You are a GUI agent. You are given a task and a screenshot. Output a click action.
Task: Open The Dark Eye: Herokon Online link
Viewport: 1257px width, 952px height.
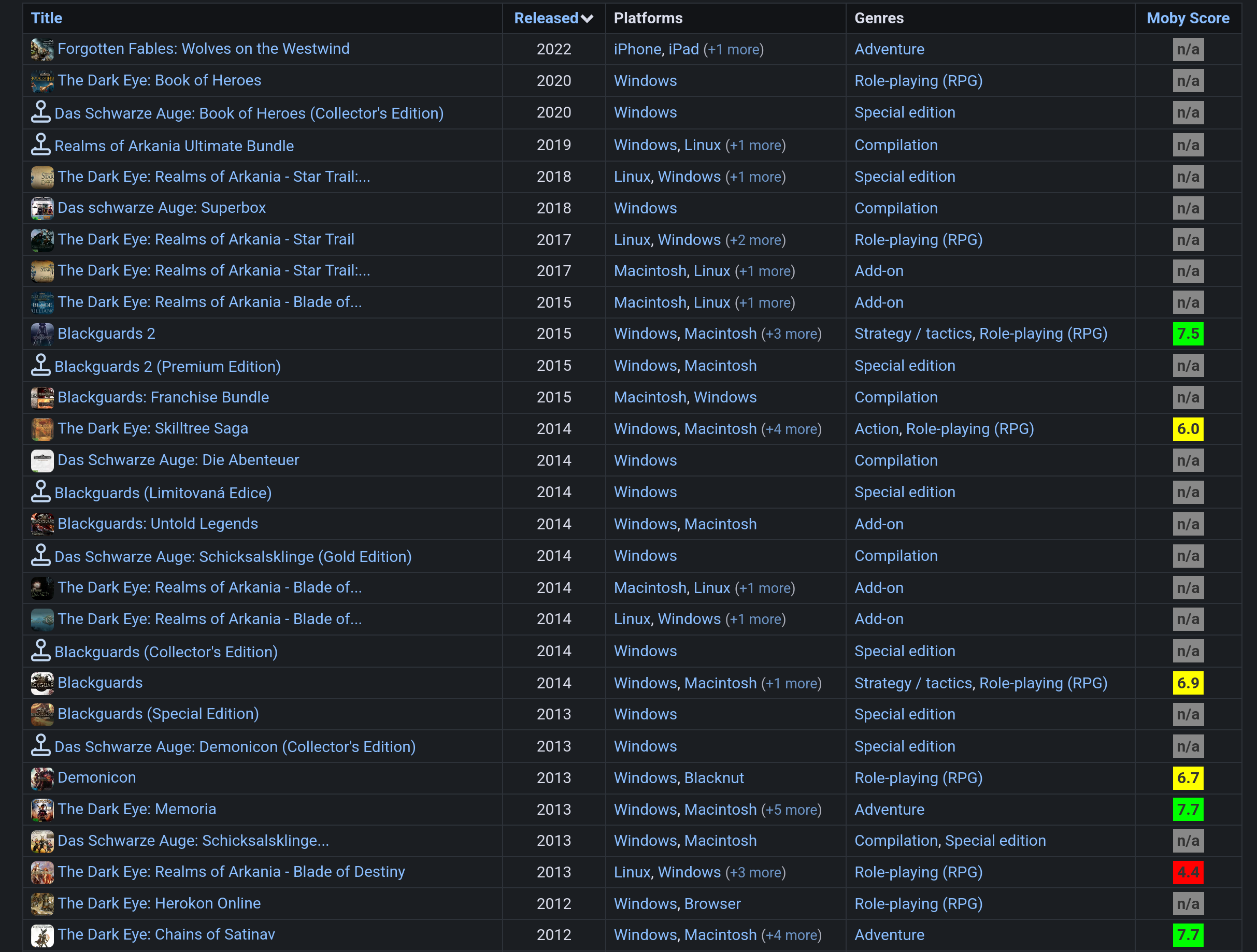click(x=159, y=903)
